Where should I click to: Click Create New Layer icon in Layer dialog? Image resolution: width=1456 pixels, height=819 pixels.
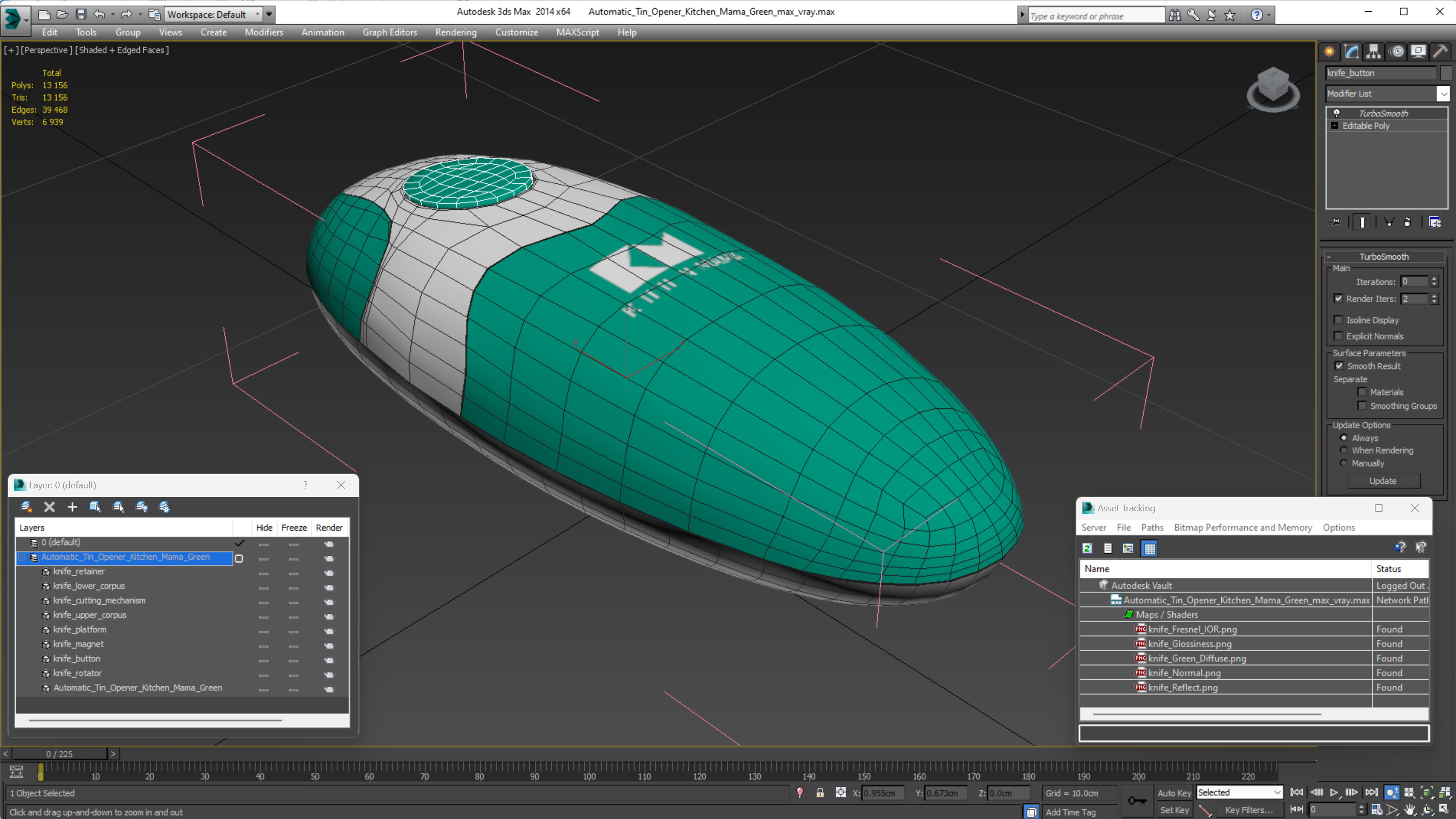point(26,507)
